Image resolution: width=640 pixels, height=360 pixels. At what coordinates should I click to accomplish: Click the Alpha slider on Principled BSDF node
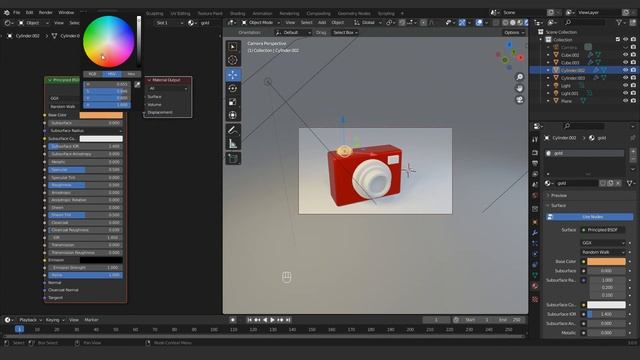pyautogui.click(x=85, y=276)
